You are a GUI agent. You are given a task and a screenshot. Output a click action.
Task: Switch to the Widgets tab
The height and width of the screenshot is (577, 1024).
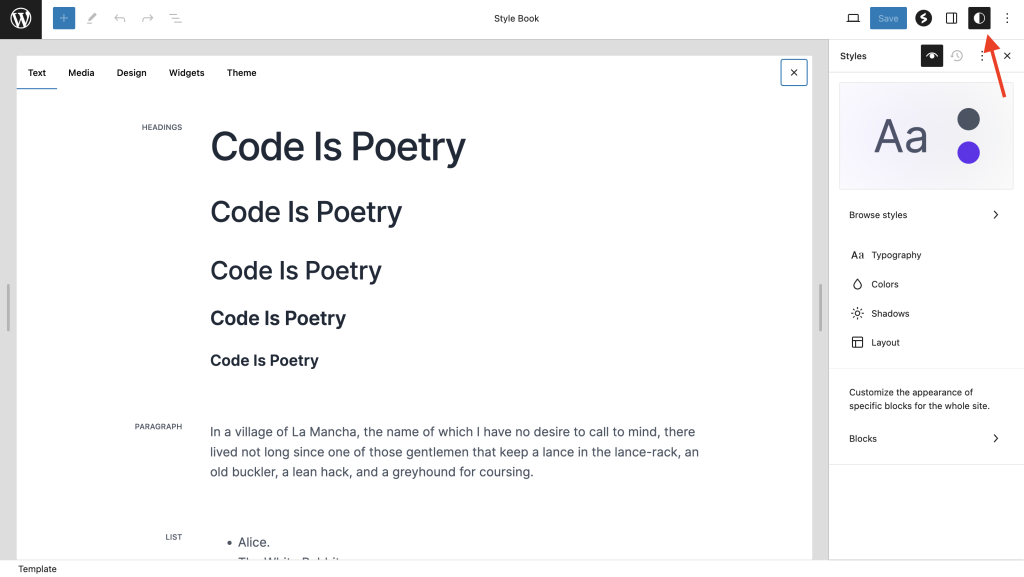[x=186, y=73]
